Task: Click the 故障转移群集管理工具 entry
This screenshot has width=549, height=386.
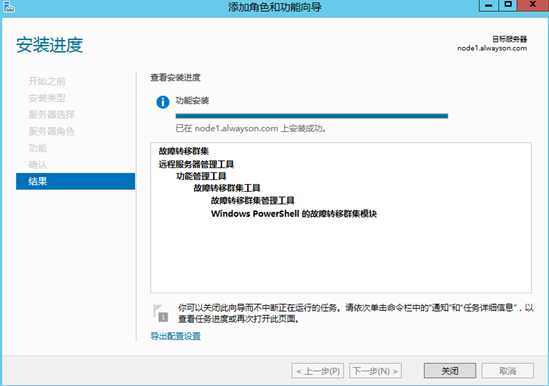Action: click(252, 200)
